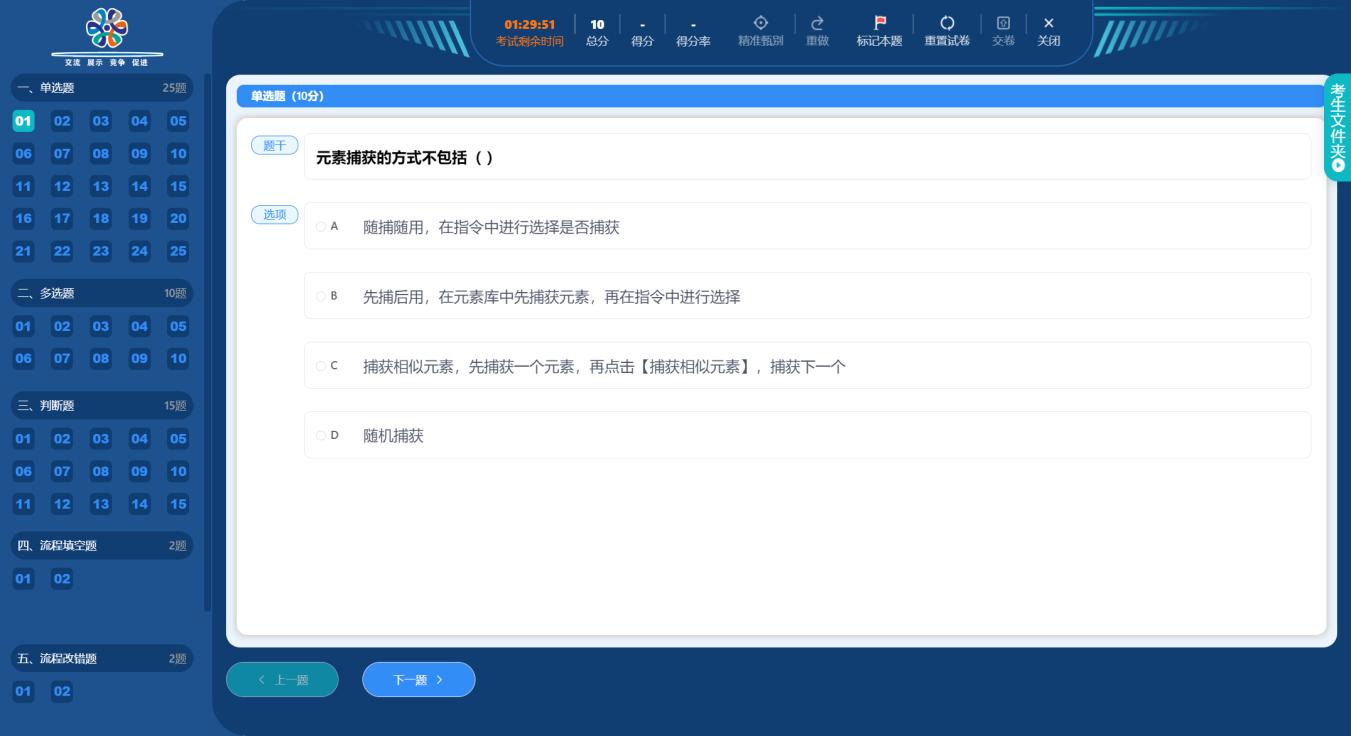Jump to single-choice question 17
The width and height of the screenshot is (1351, 736).
(62, 218)
